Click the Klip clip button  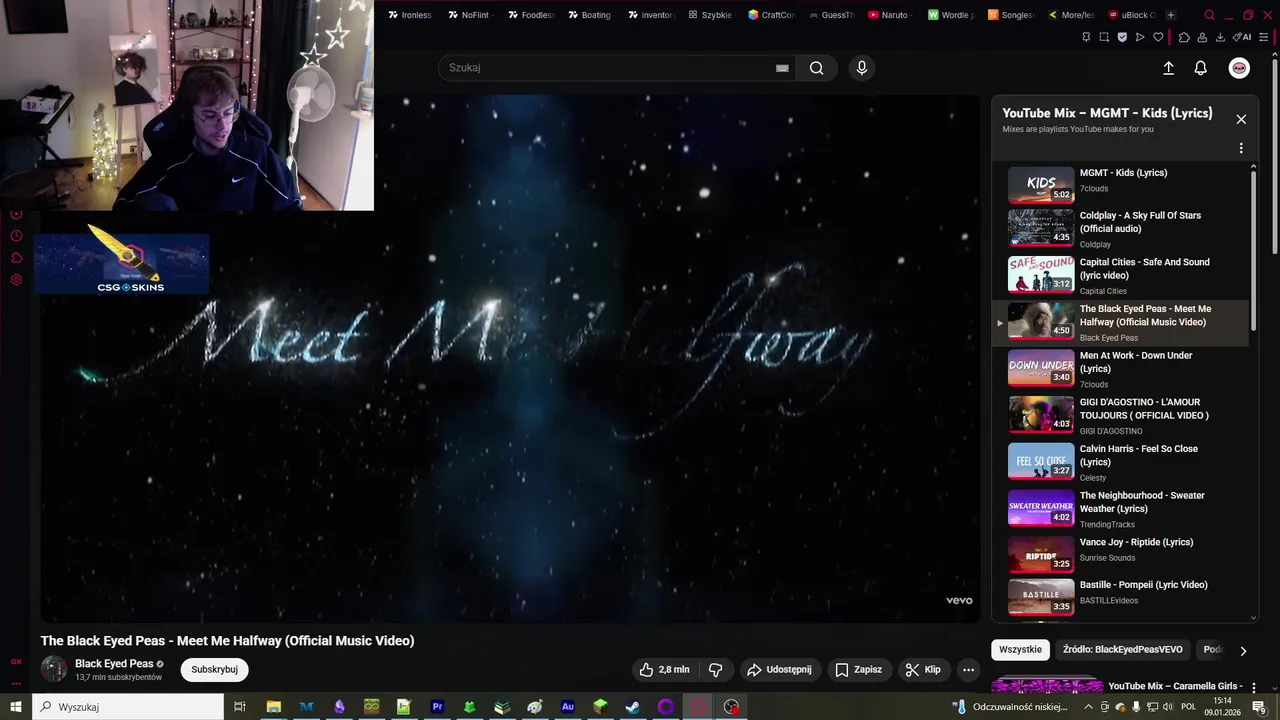(x=922, y=670)
